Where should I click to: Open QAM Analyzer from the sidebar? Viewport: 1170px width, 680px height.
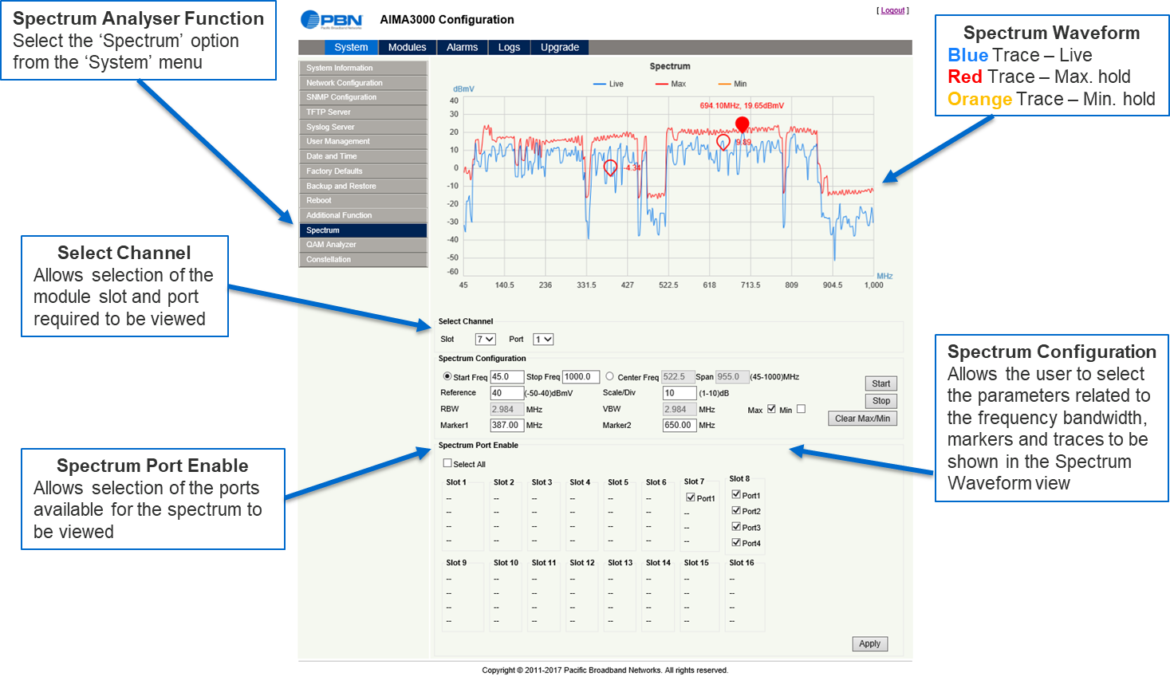tap(363, 245)
